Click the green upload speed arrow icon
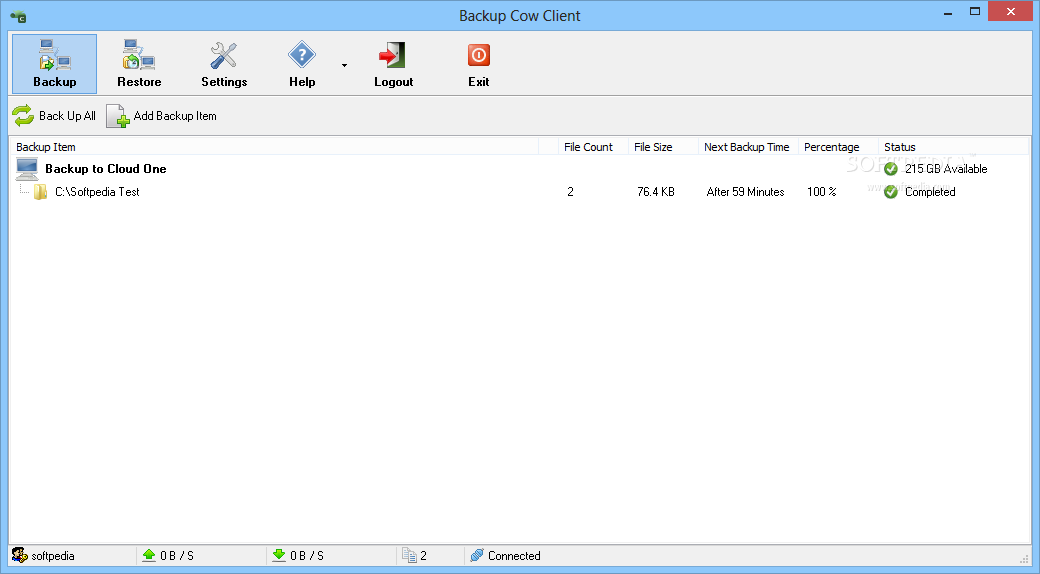 click(x=149, y=555)
